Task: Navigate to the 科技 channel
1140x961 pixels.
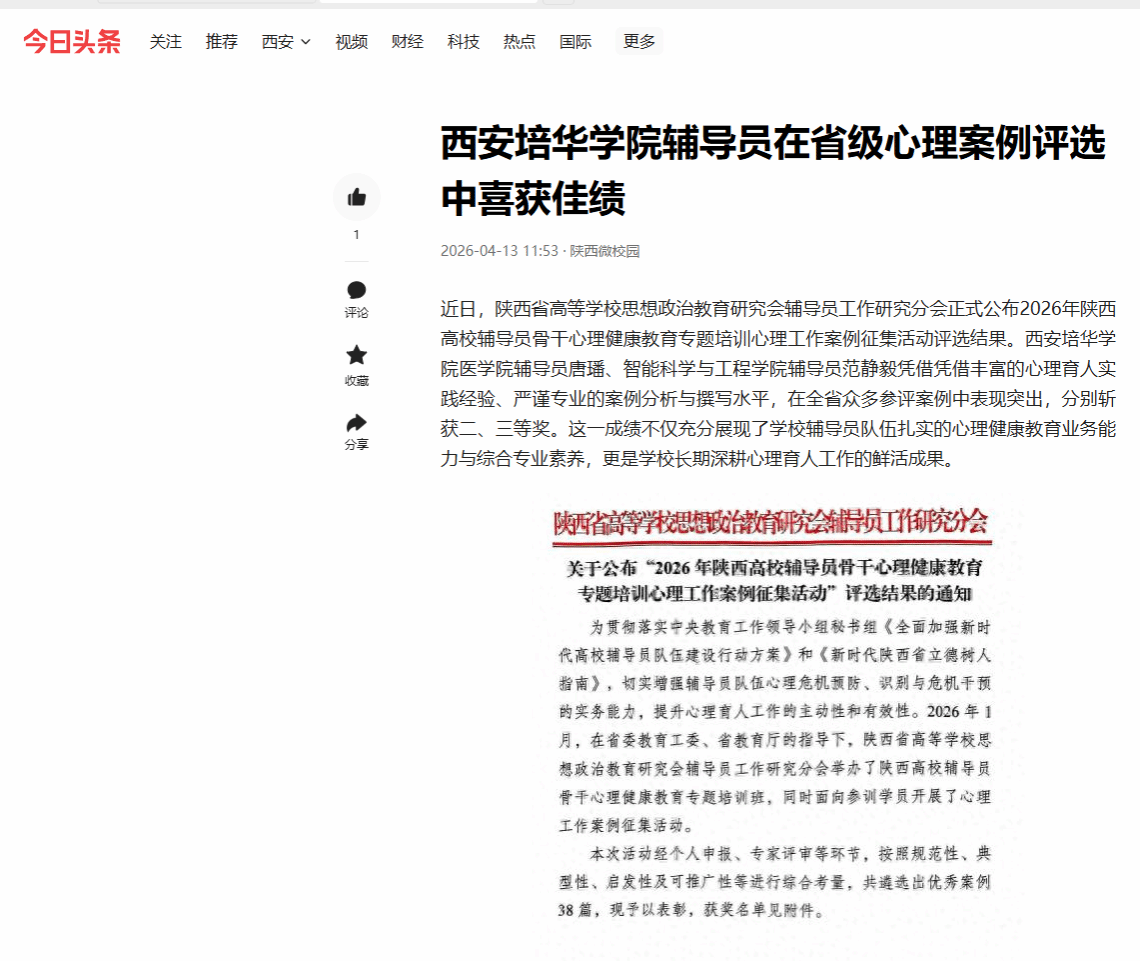Action: [463, 41]
